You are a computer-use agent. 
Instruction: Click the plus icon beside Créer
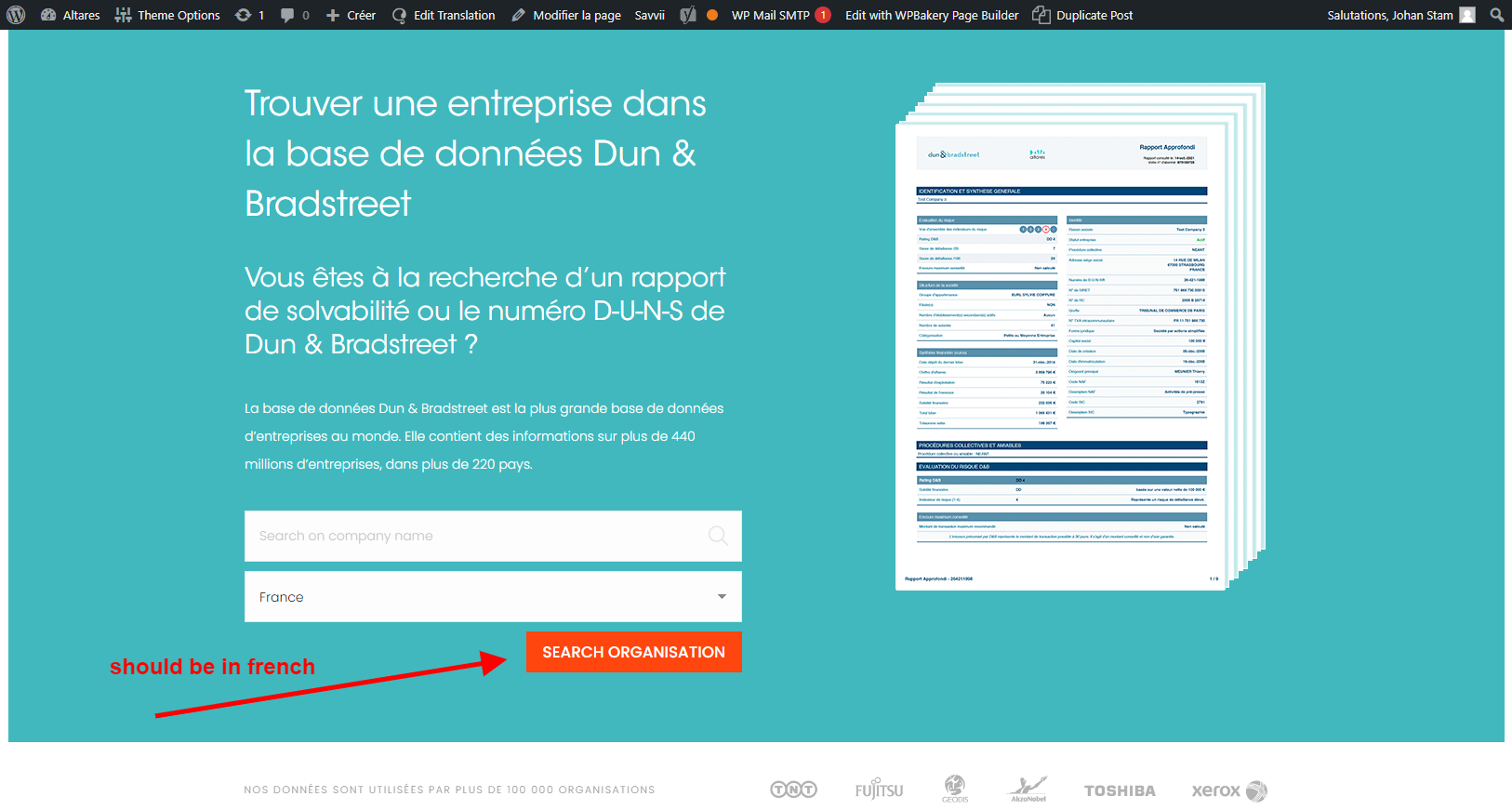(333, 15)
